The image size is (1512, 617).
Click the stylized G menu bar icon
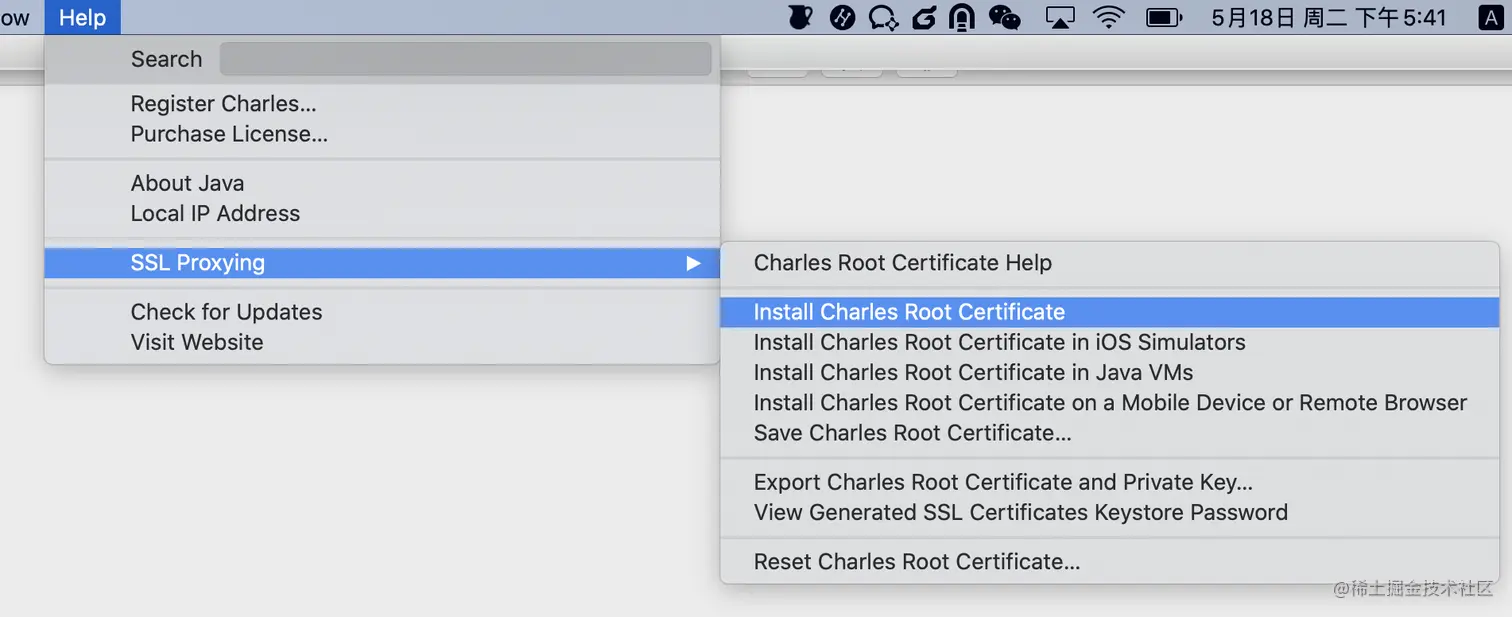click(924, 17)
